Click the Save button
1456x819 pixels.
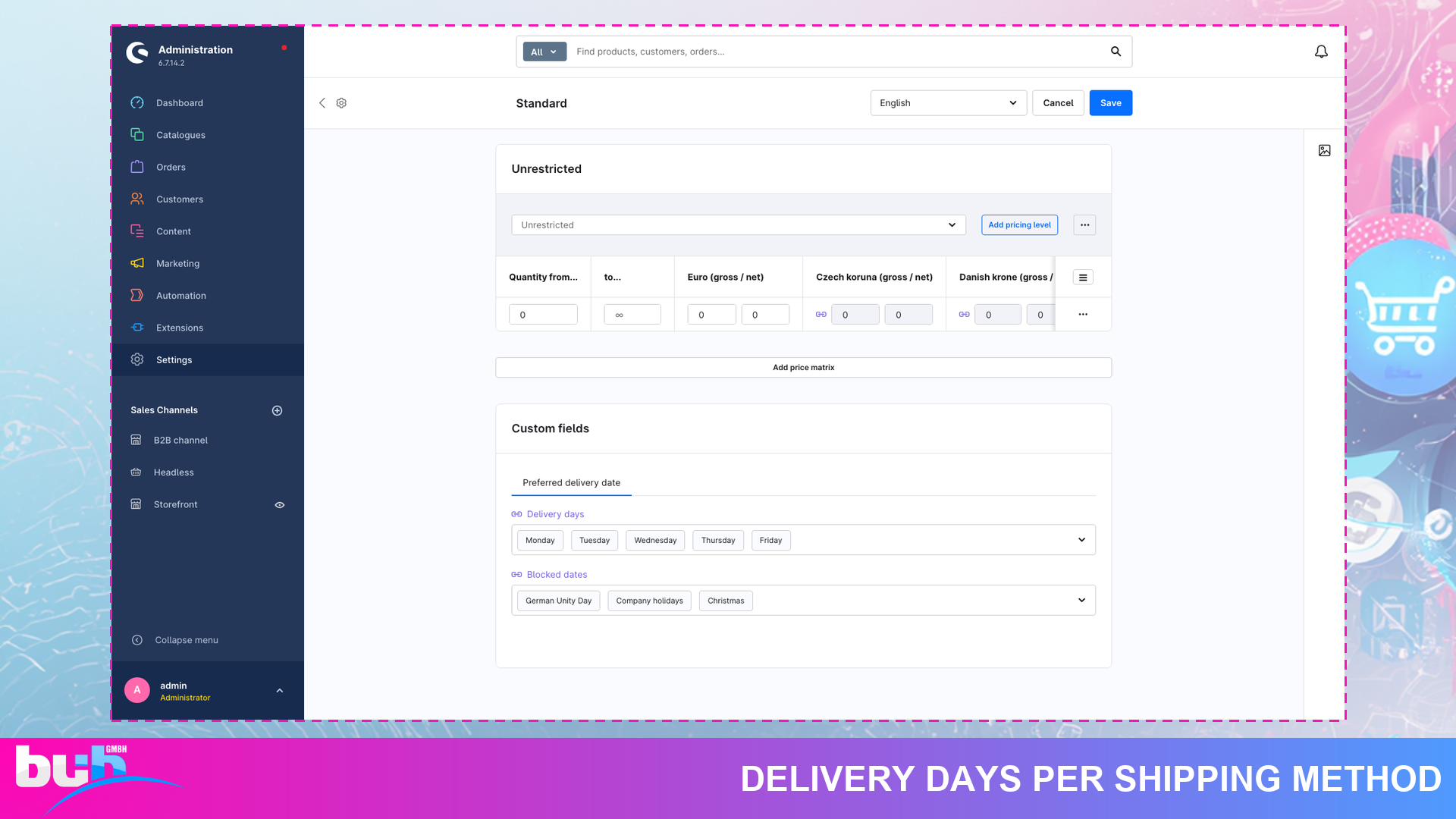pyautogui.click(x=1110, y=103)
